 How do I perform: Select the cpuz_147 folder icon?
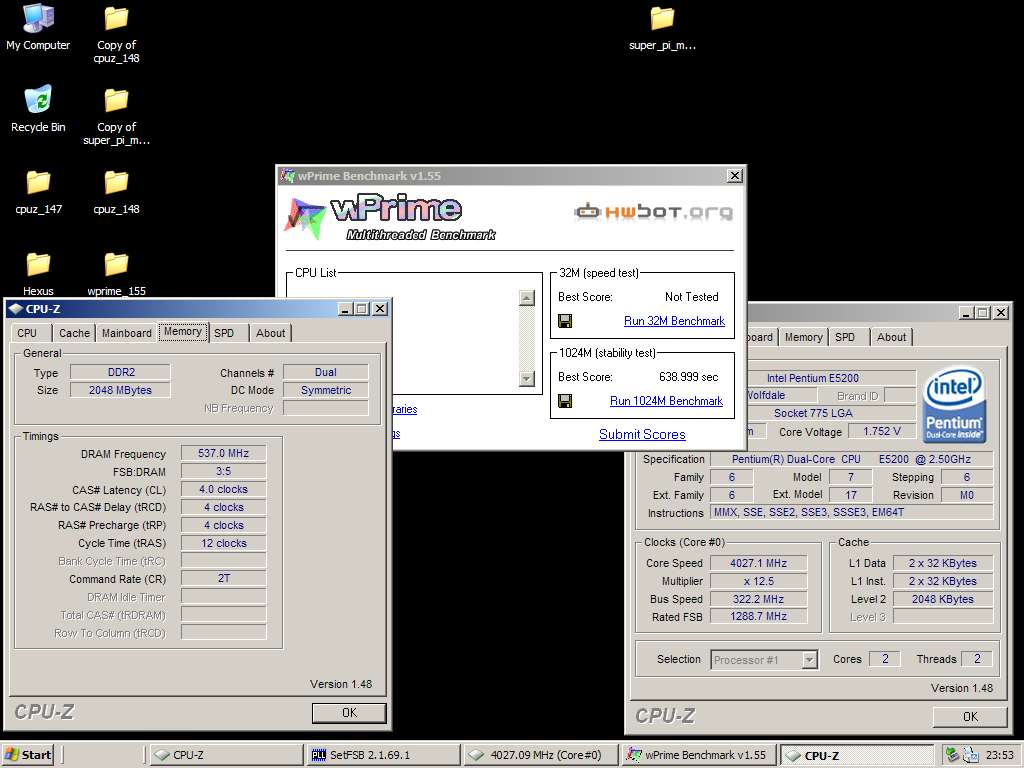point(38,183)
